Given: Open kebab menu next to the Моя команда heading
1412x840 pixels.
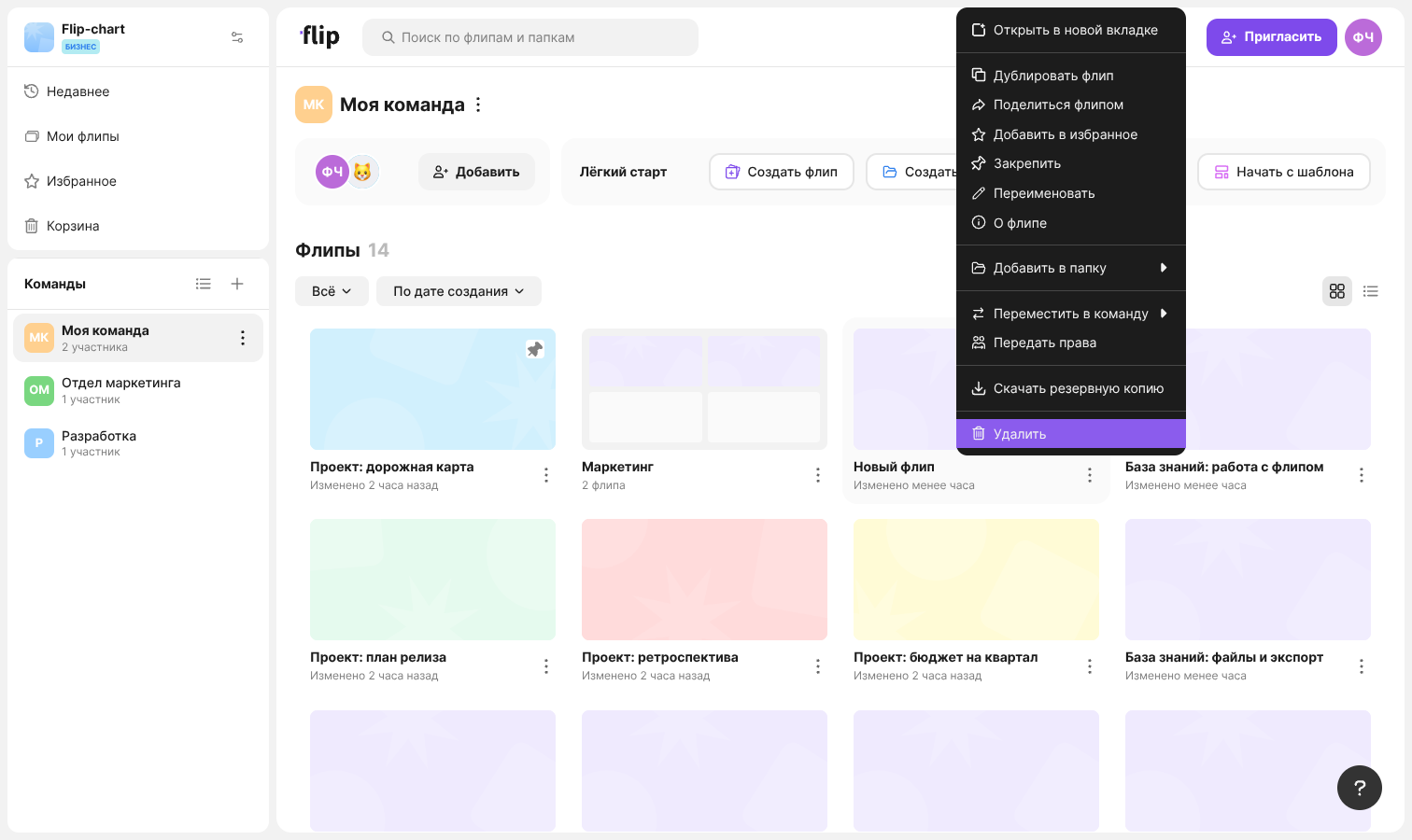Looking at the screenshot, I should click(478, 105).
